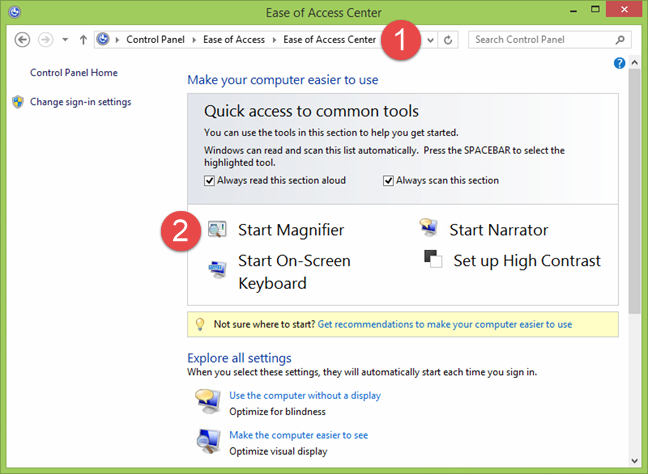Click Start On-Screen Keyboard
Screen dimensions: 648x474
(x=294, y=272)
